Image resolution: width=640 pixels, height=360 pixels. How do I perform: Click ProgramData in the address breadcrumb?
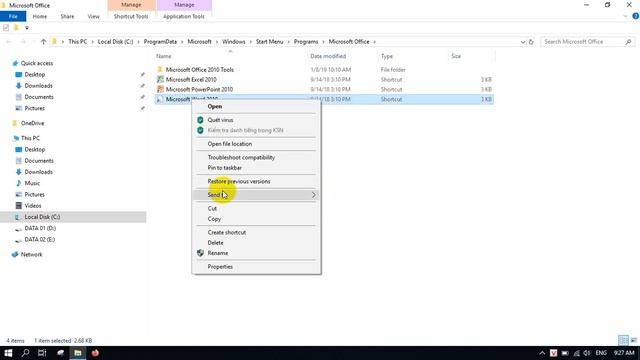[x=160, y=42]
